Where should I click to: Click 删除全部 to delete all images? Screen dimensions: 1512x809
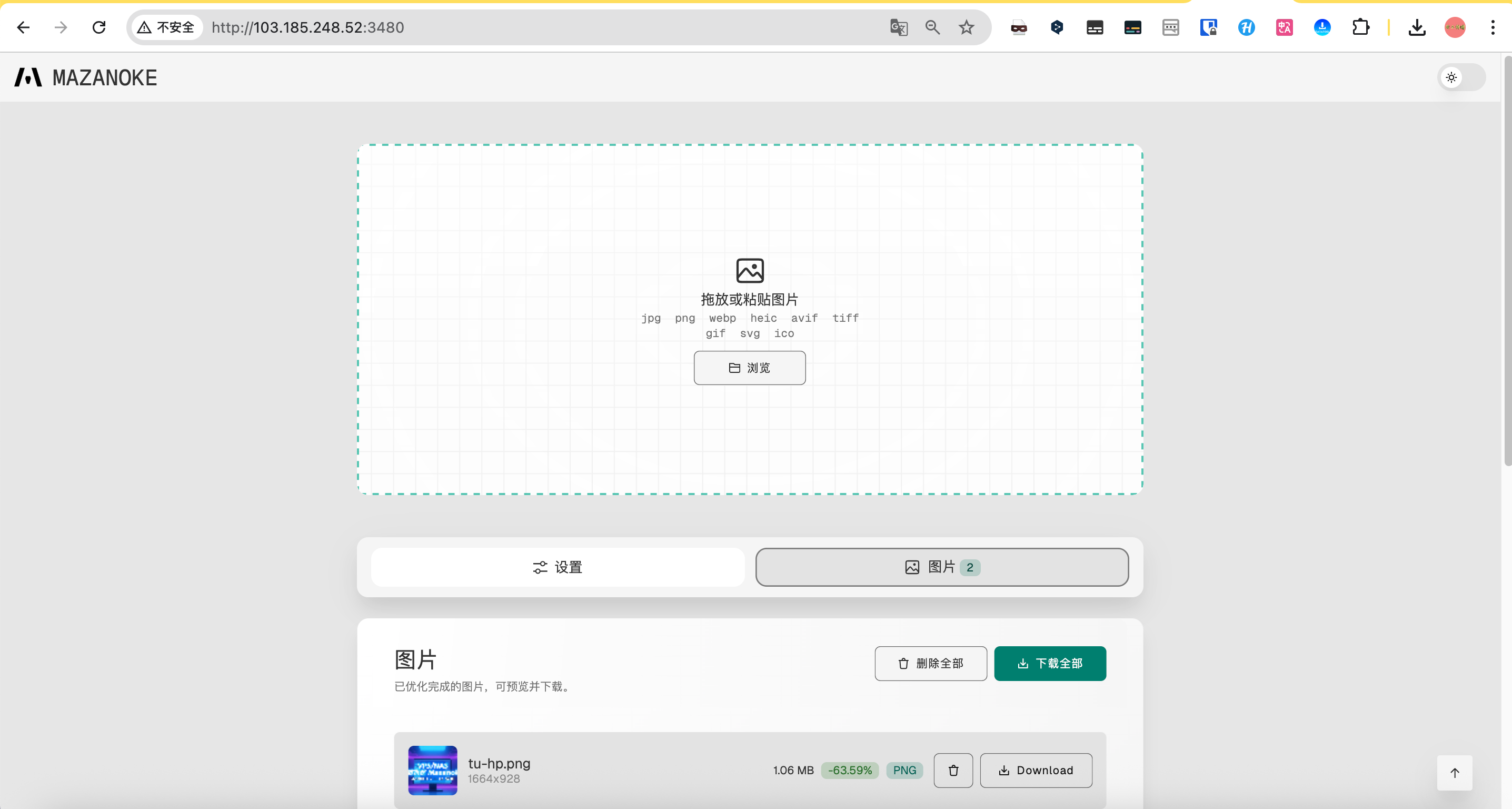(930, 664)
